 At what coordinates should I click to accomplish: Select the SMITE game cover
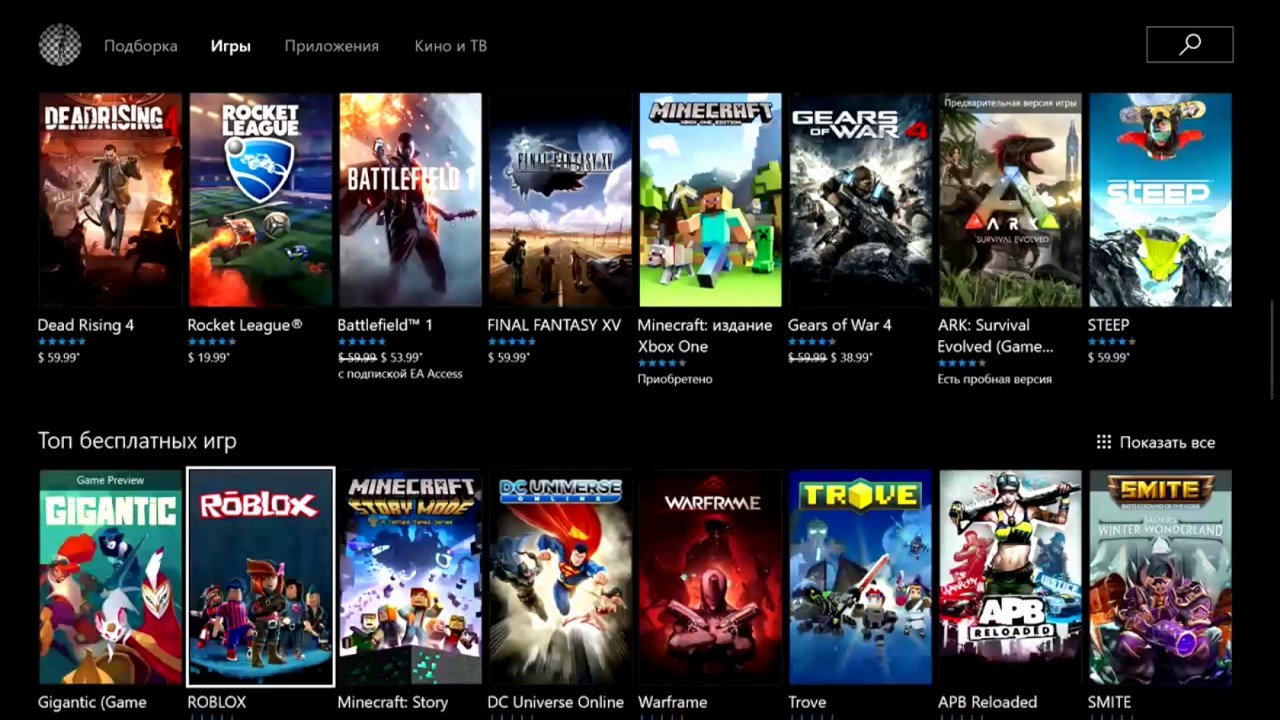(x=1160, y=577)
